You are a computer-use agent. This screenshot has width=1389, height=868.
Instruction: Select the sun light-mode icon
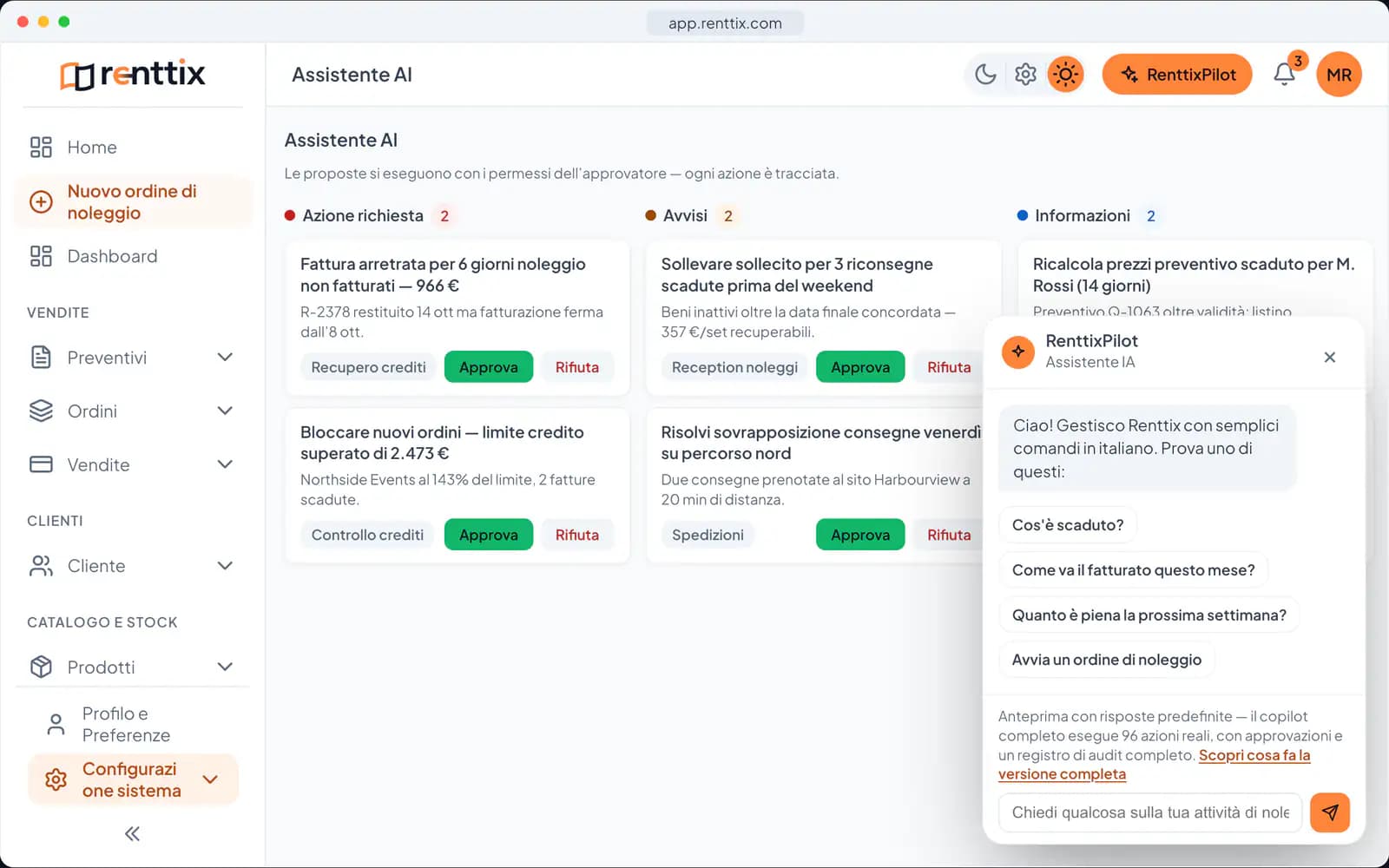[1065, 75]
